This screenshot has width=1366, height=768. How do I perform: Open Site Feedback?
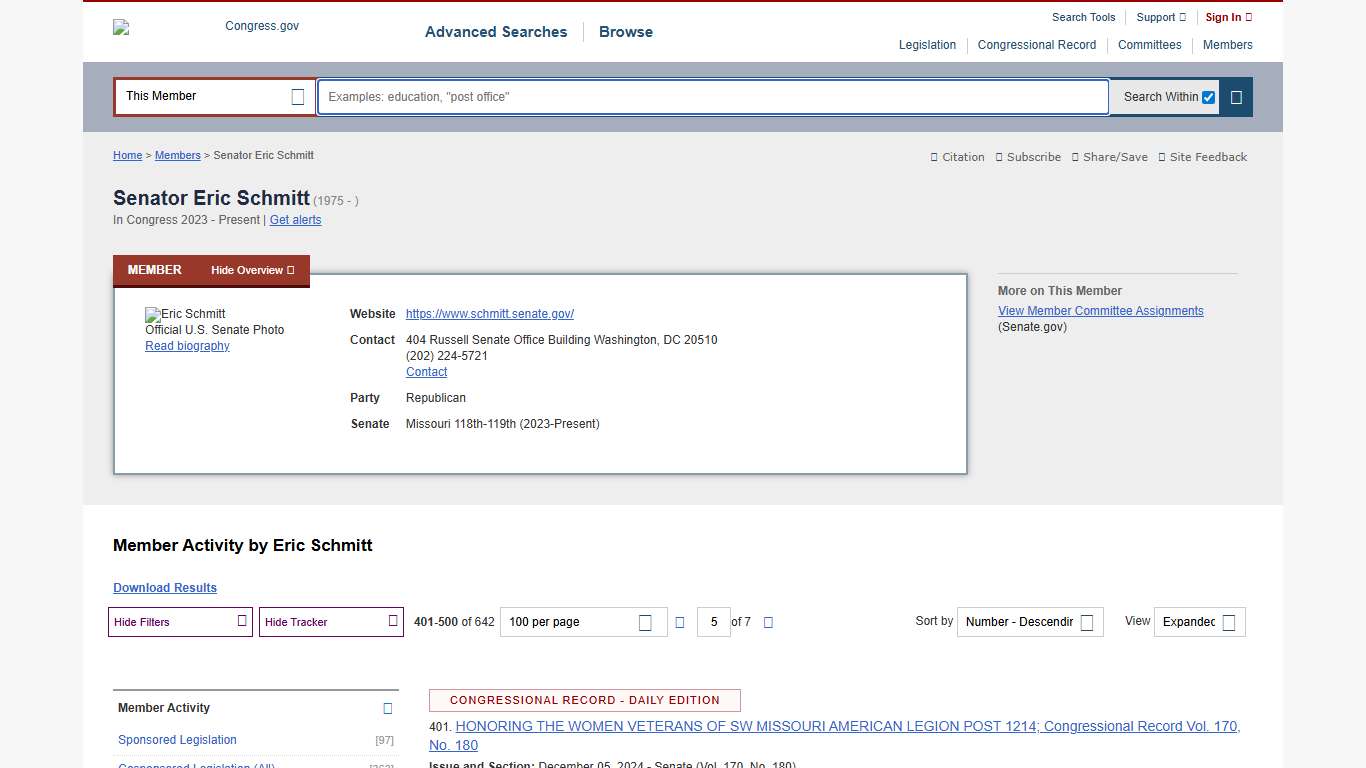1202,157
